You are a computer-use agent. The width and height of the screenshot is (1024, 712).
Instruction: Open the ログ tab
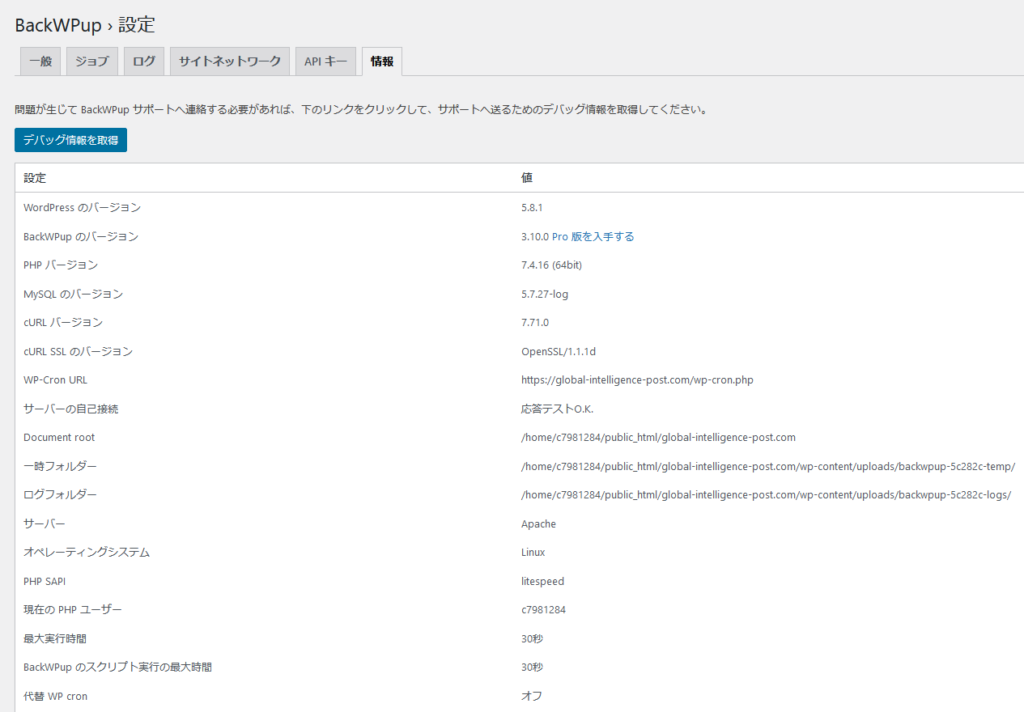pos(144,61)
